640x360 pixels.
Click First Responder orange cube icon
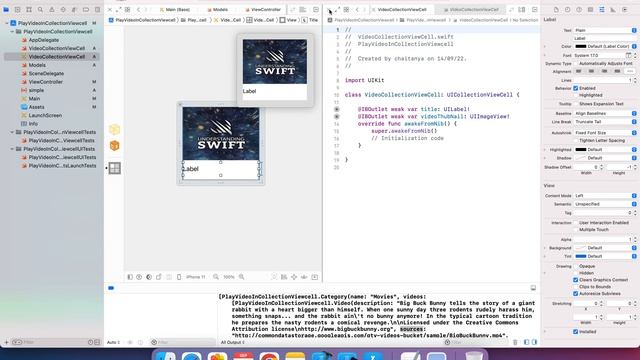coord(114,146)
